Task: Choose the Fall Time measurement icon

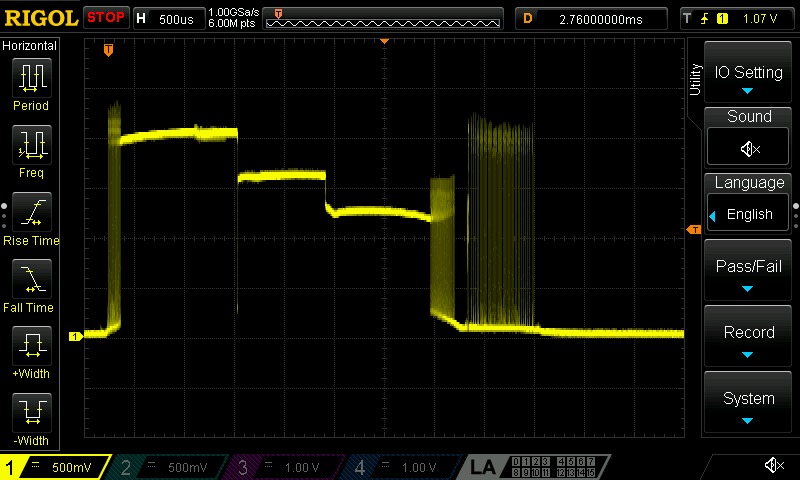Action: click(x=32, y=279)
